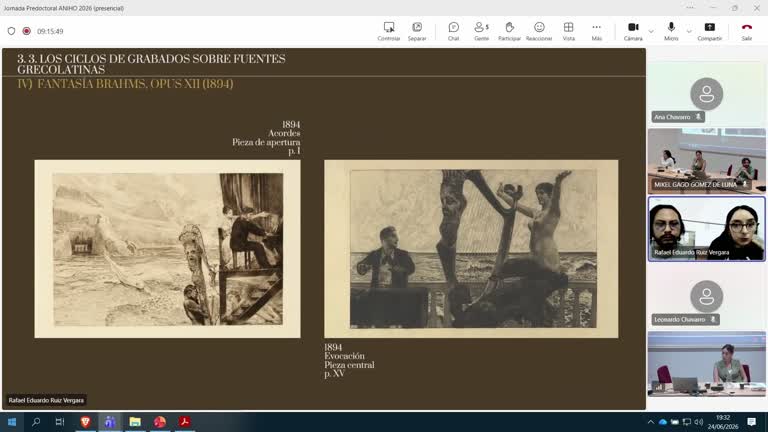The height and width of the screenshot is (432, 768).
Task: Toggle the Micro microphone
Action: (671, 31)
